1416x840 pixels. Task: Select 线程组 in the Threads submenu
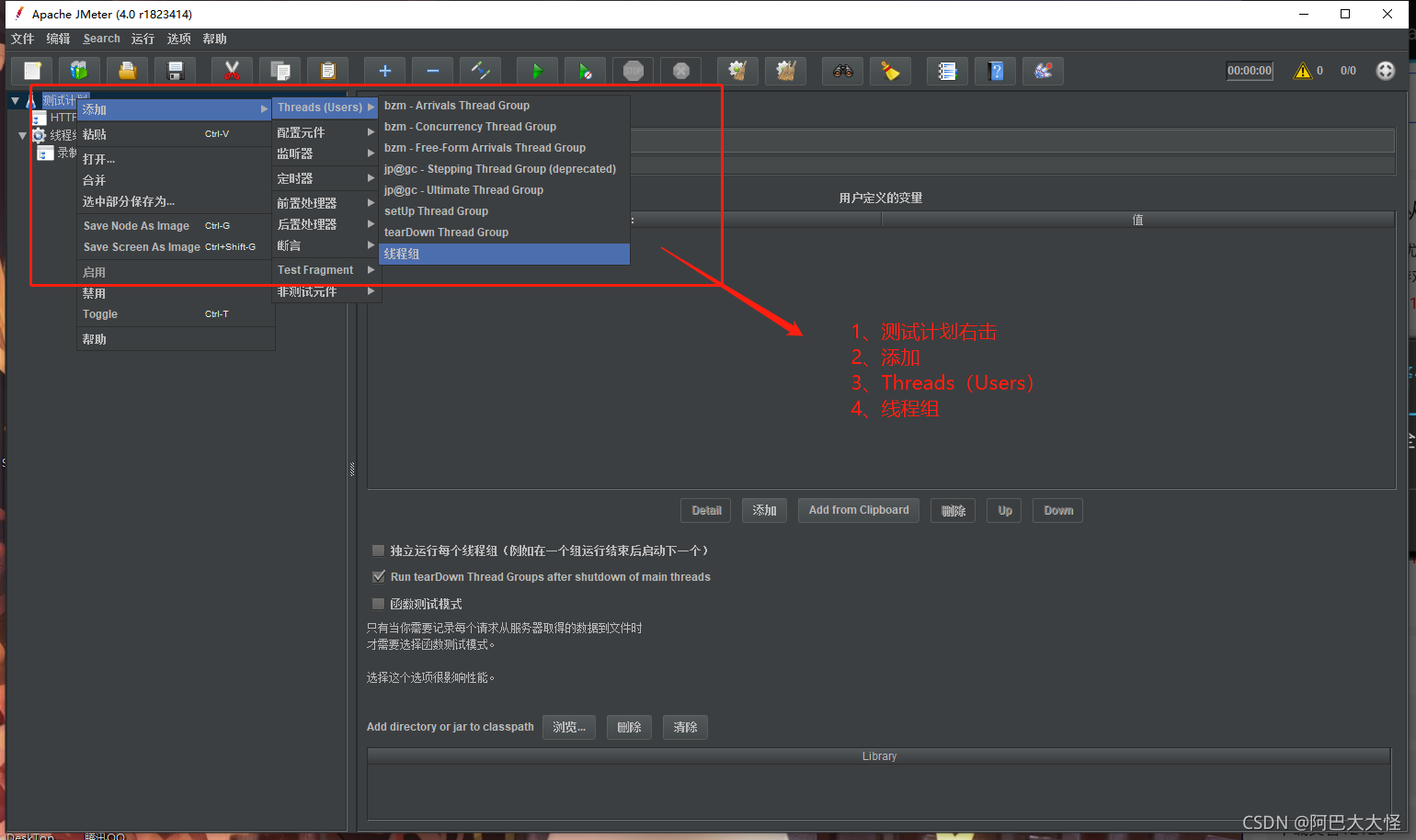[505, 254]
